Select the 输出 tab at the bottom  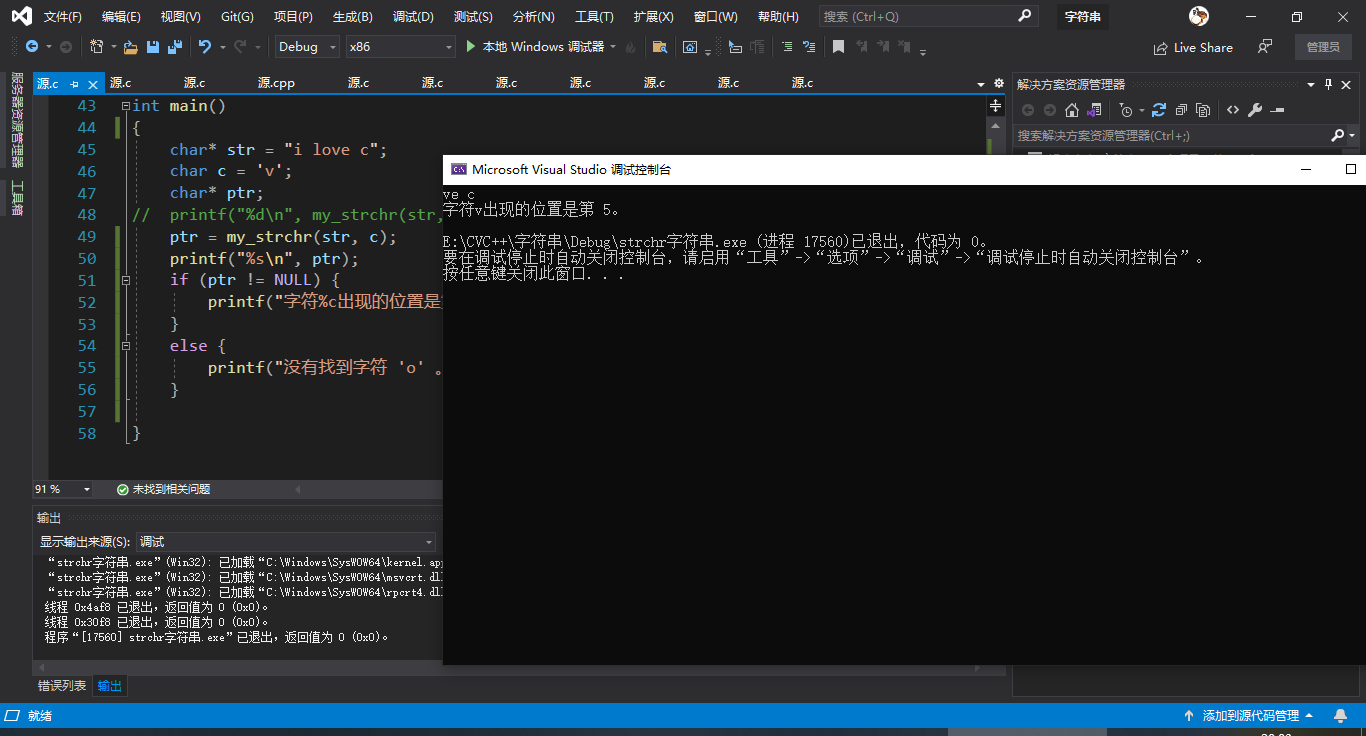109,686
